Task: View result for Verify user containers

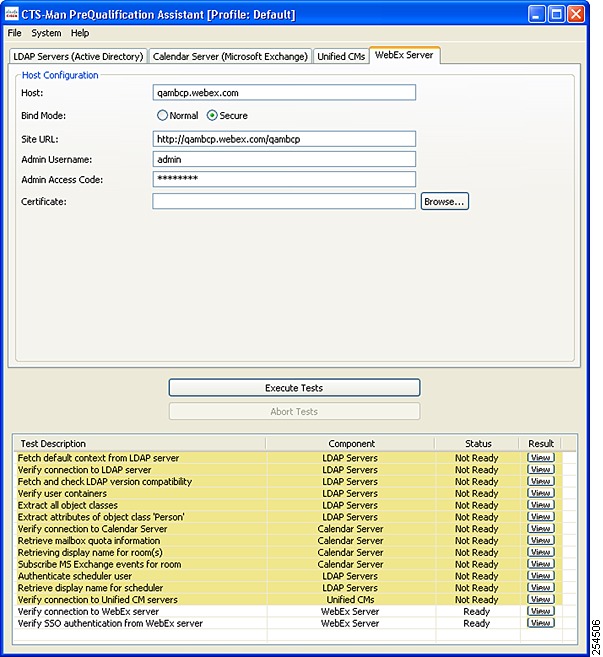Action: (x=541, y=493)
